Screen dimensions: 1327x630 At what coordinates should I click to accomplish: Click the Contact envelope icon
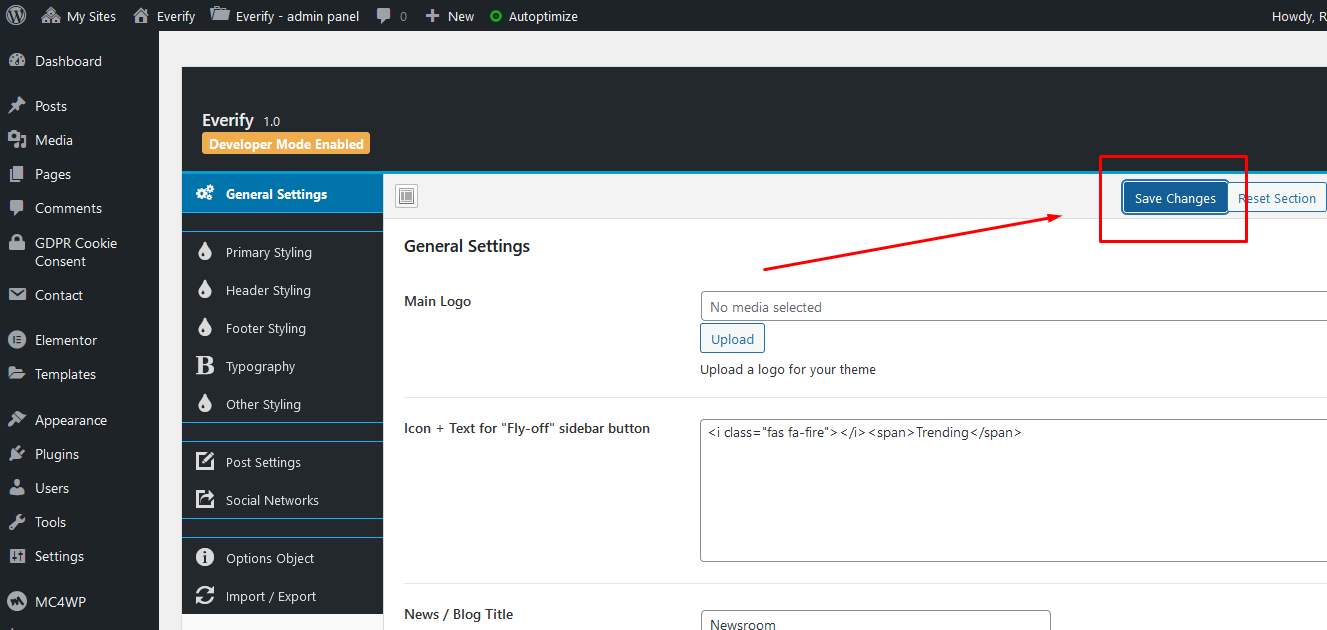(17, 295)
